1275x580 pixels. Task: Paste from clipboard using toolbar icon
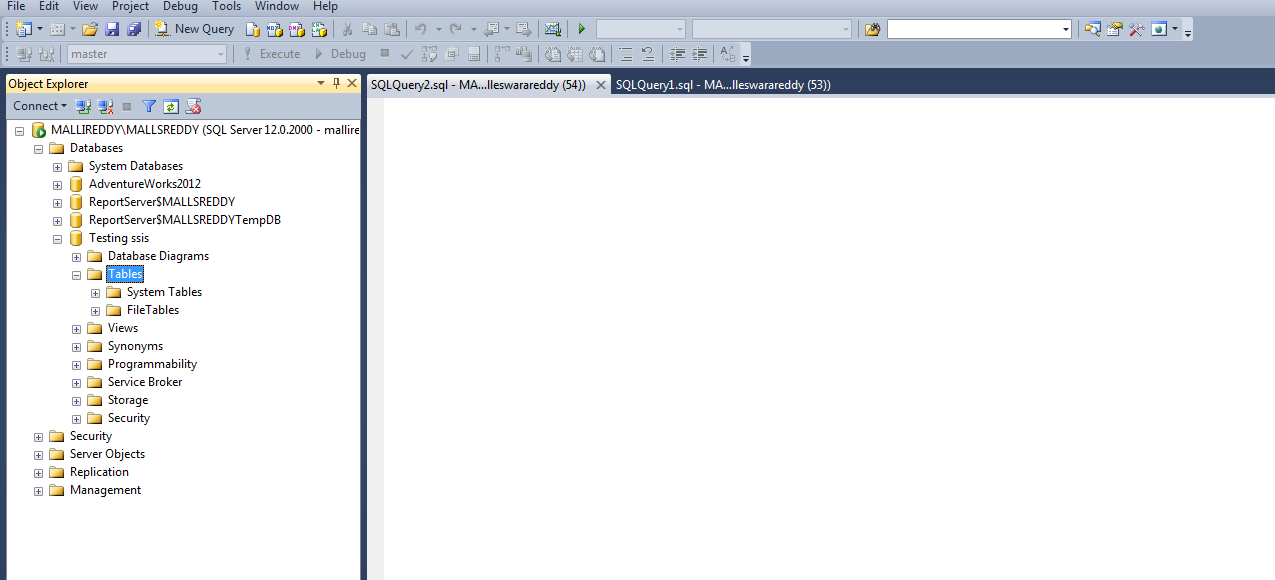pos(393,28)
